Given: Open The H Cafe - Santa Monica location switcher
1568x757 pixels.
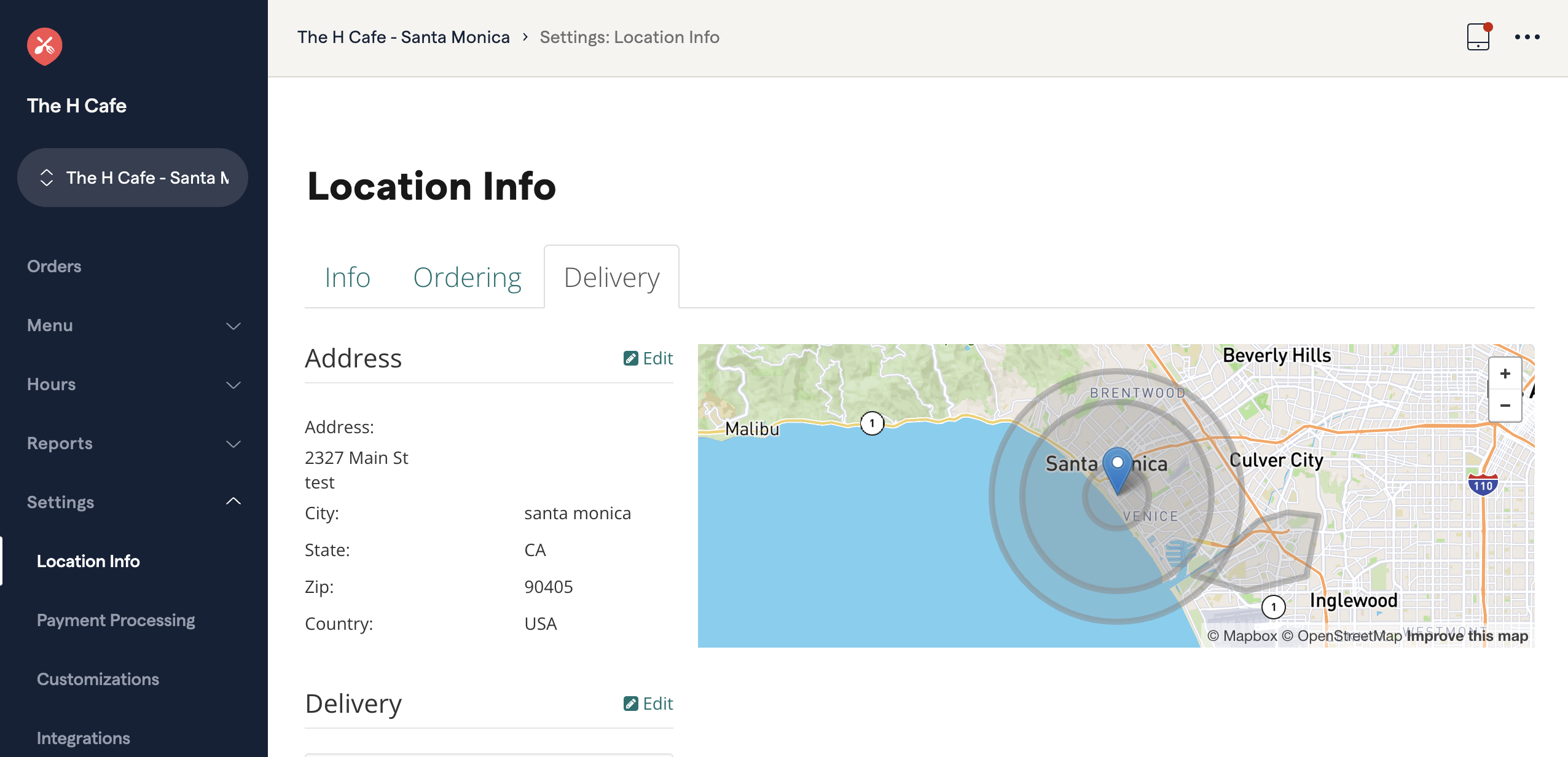Looking at the screenshot, I should tap(132, 178).
